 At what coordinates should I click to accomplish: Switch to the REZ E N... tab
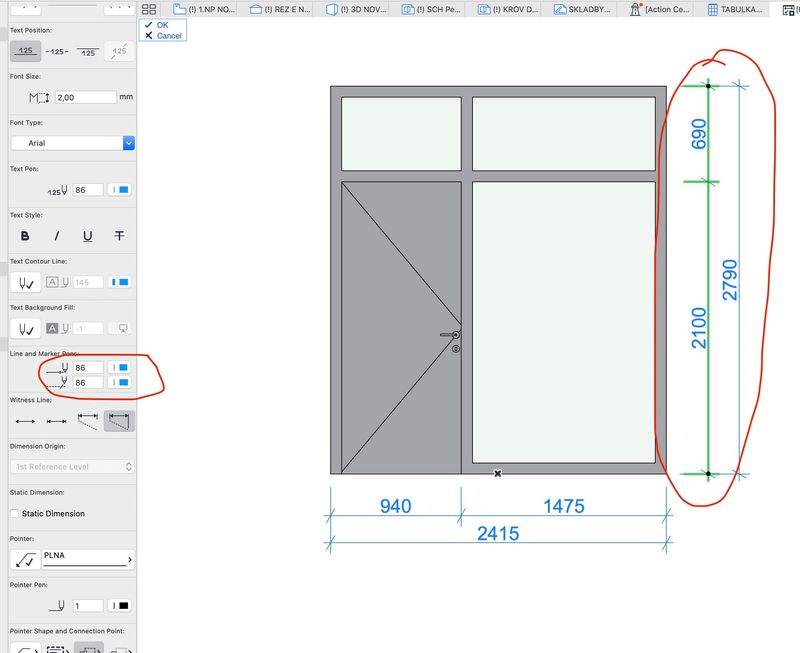281,9
